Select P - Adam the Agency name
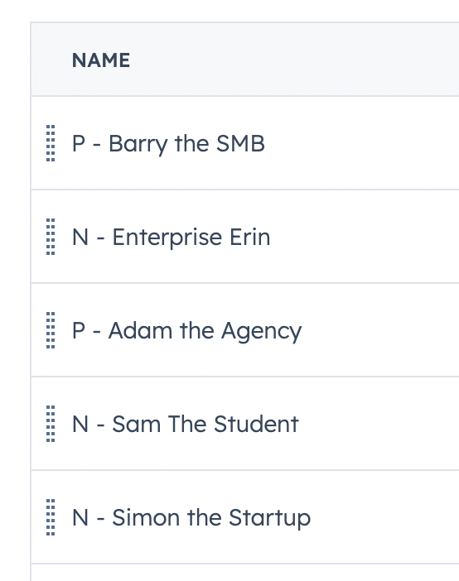Viewport: 459px width, 581px height. pos(187,331)
